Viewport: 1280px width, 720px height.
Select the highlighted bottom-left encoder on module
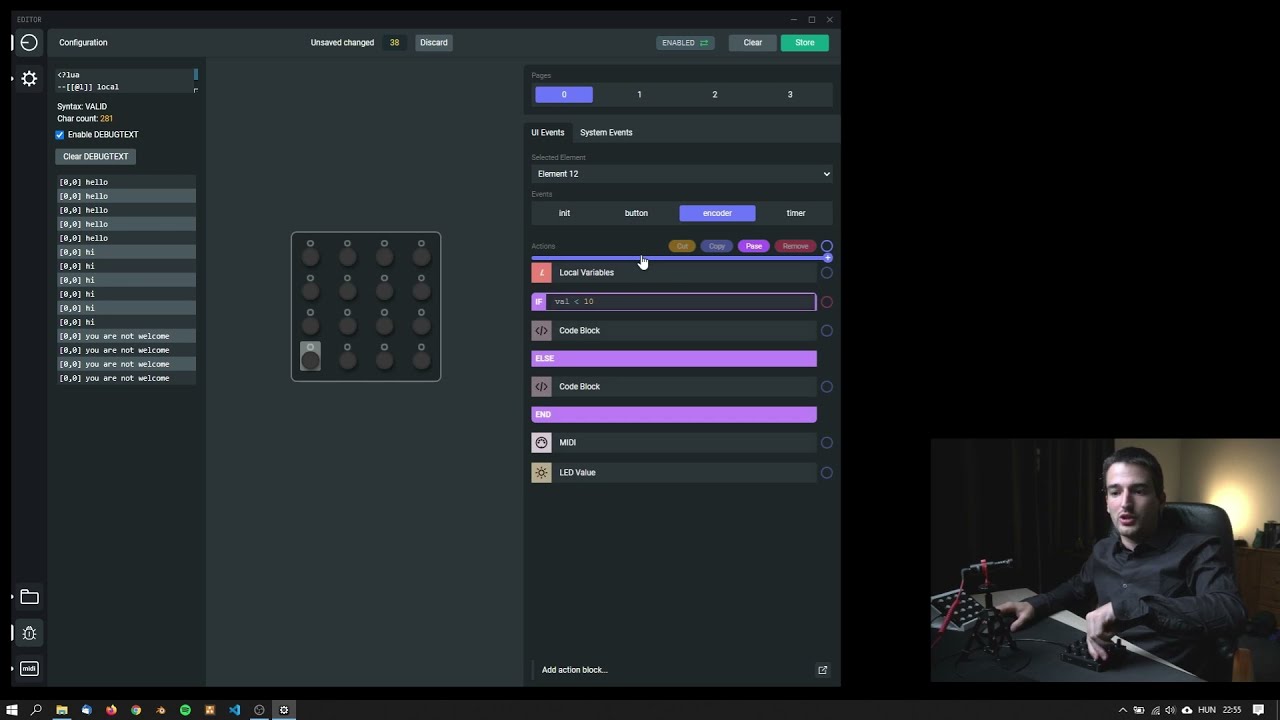[x=310, y=356]
